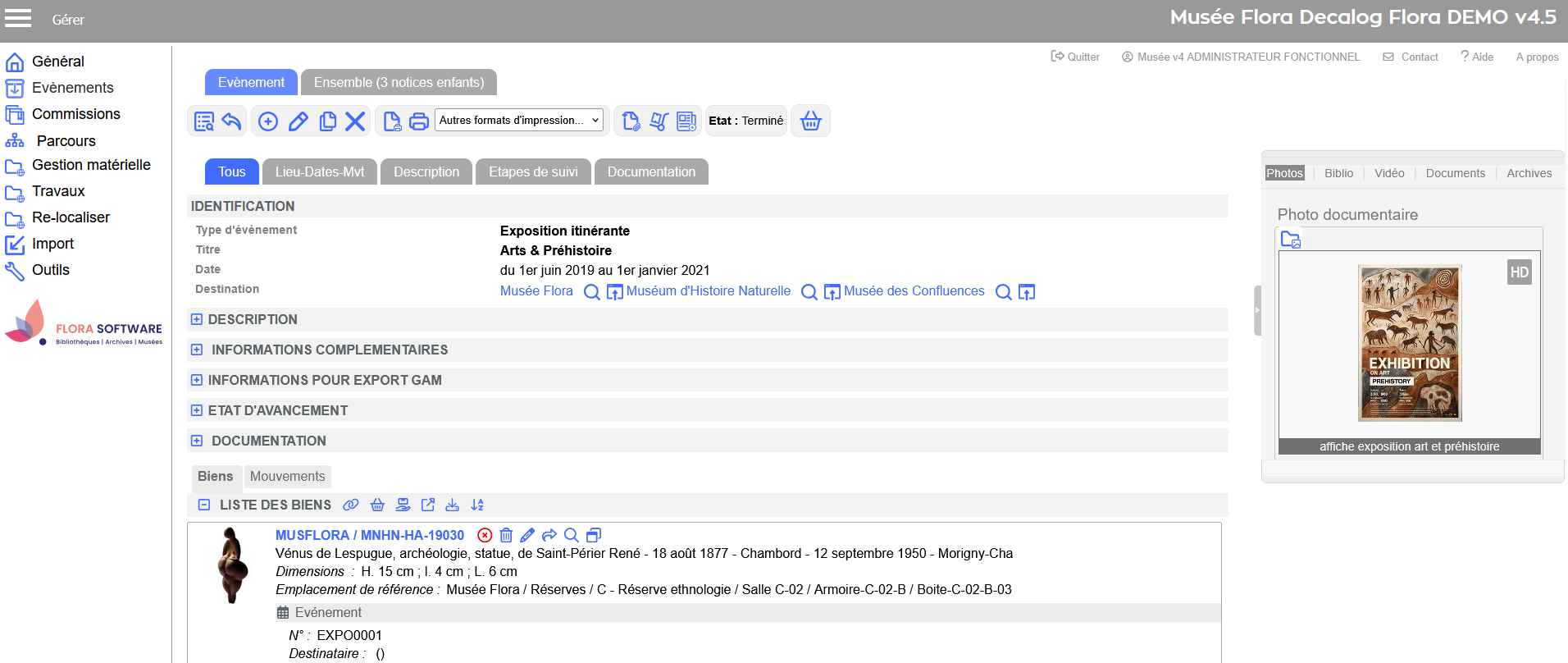Open the Autres formats d'impression dropdown

(520, 121)
